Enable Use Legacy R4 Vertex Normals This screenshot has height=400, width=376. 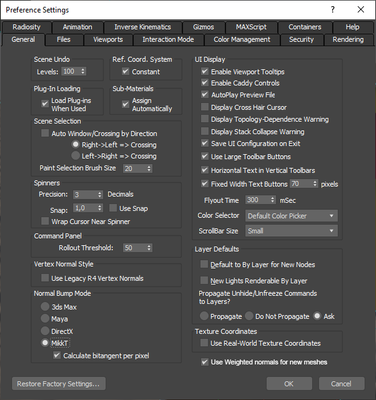(x=45, y=278)
